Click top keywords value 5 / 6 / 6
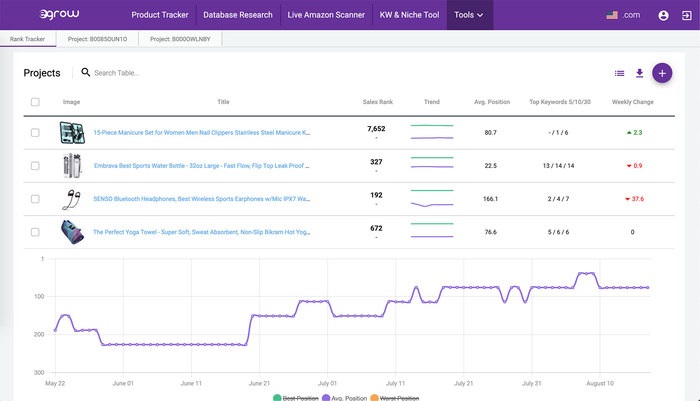 coord(558,232)
